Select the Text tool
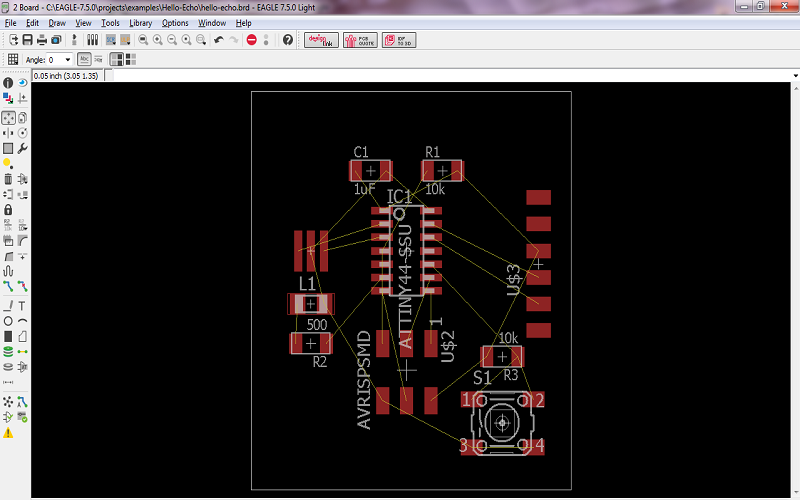The width and height of the screenshot is (800, 500). click(22, 306)
